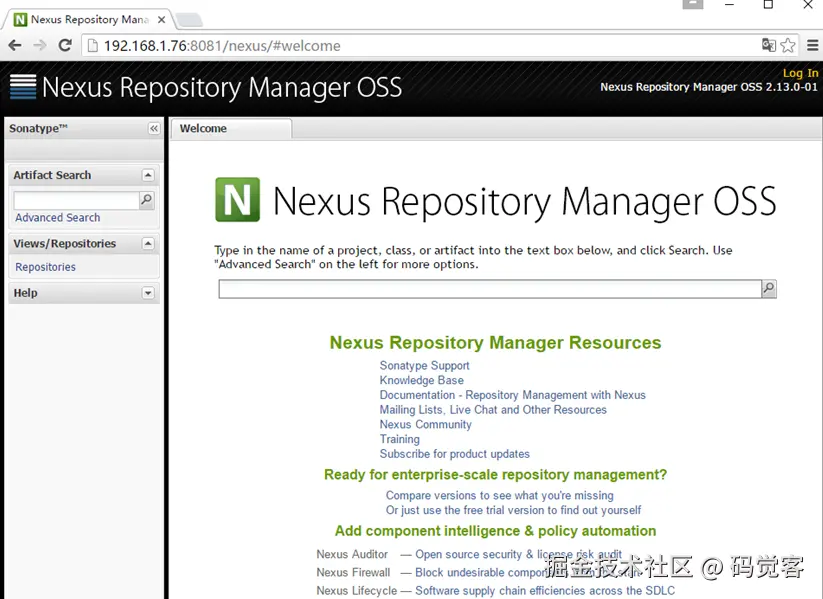Click the Nexus Auditor label

(352, 554)
